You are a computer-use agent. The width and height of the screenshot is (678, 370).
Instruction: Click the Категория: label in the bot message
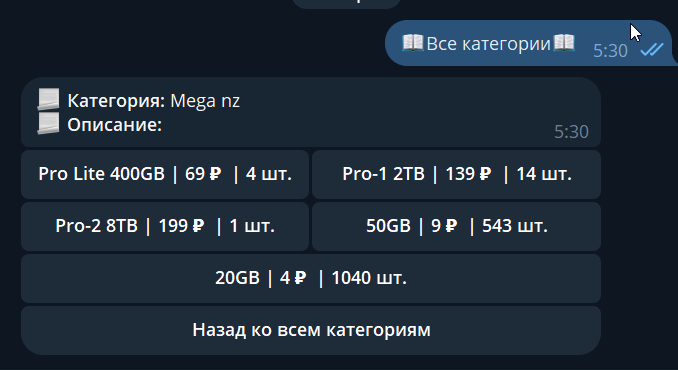(x=116, y=101)
